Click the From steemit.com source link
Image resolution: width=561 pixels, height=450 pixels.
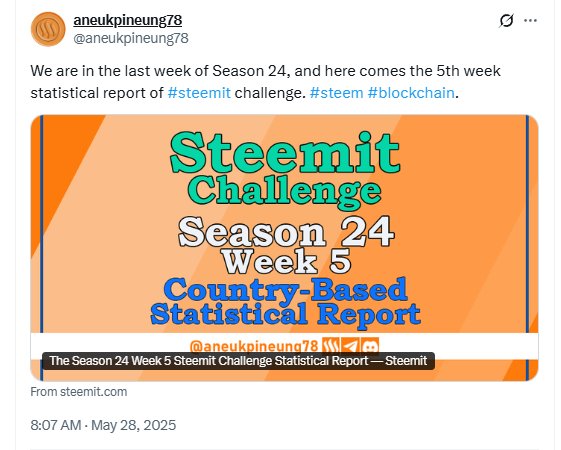(79, 392)
